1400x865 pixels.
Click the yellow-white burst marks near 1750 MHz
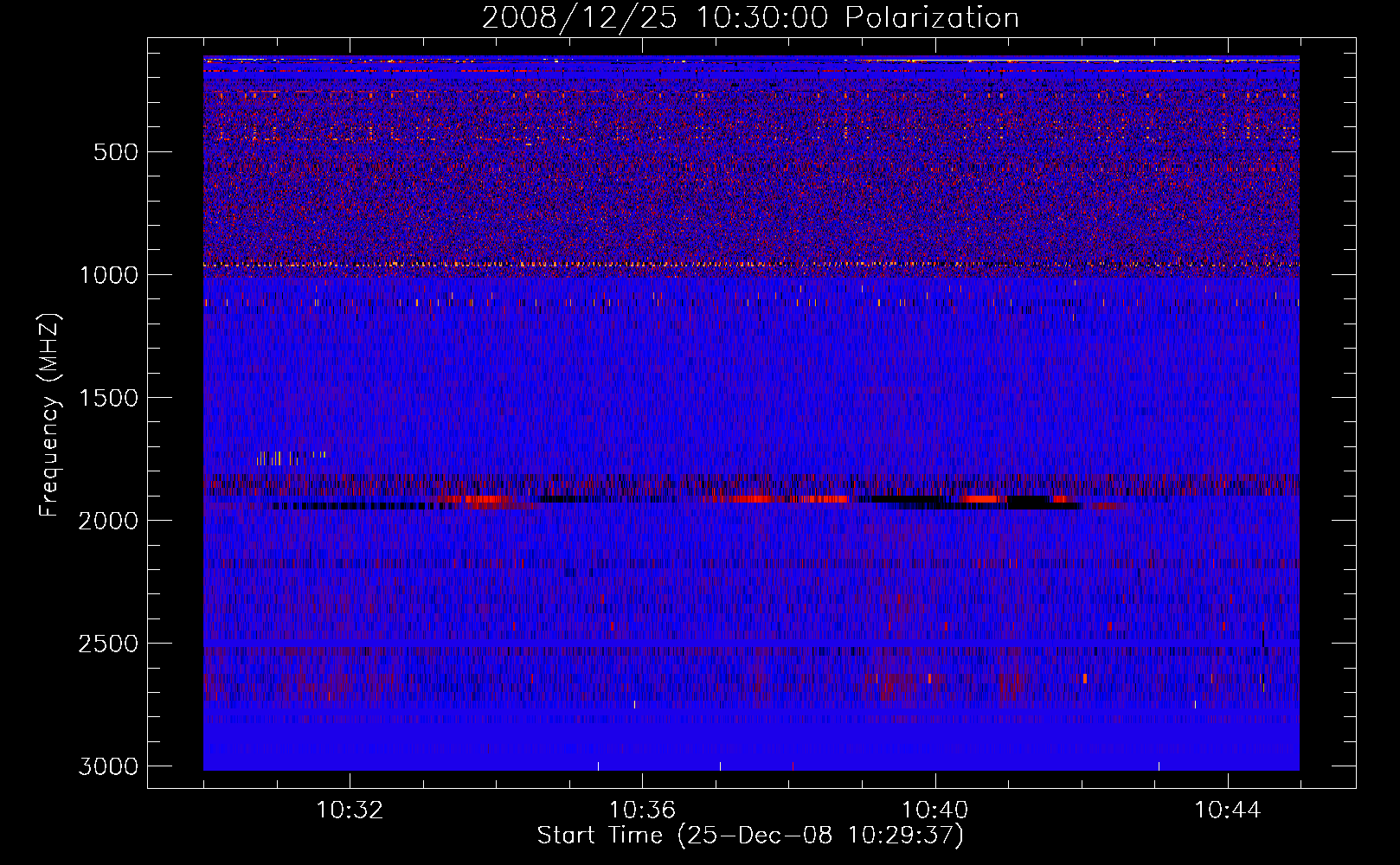tap(291, 458)
